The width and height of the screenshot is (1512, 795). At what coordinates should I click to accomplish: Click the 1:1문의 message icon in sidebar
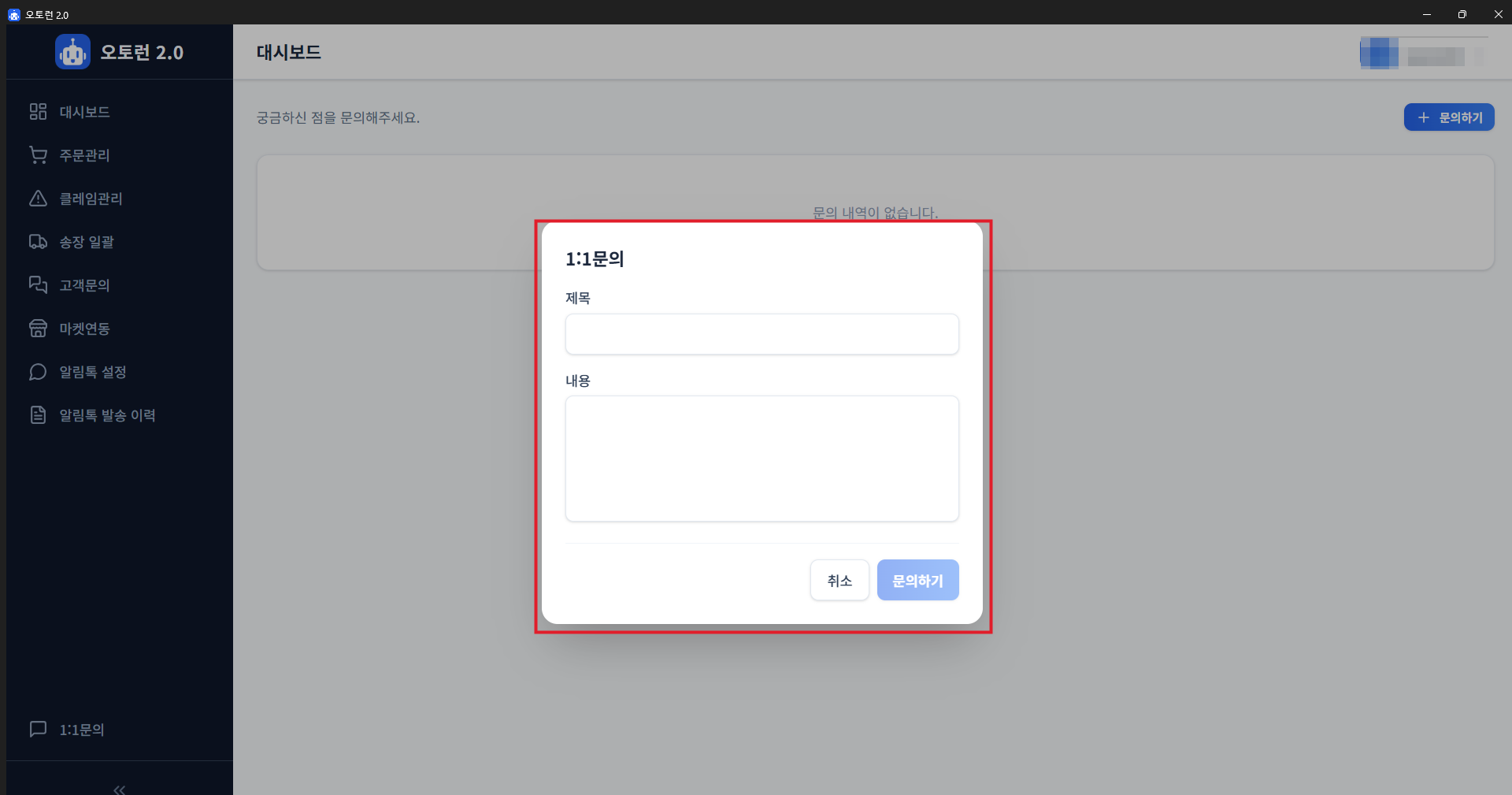(38, 730)
